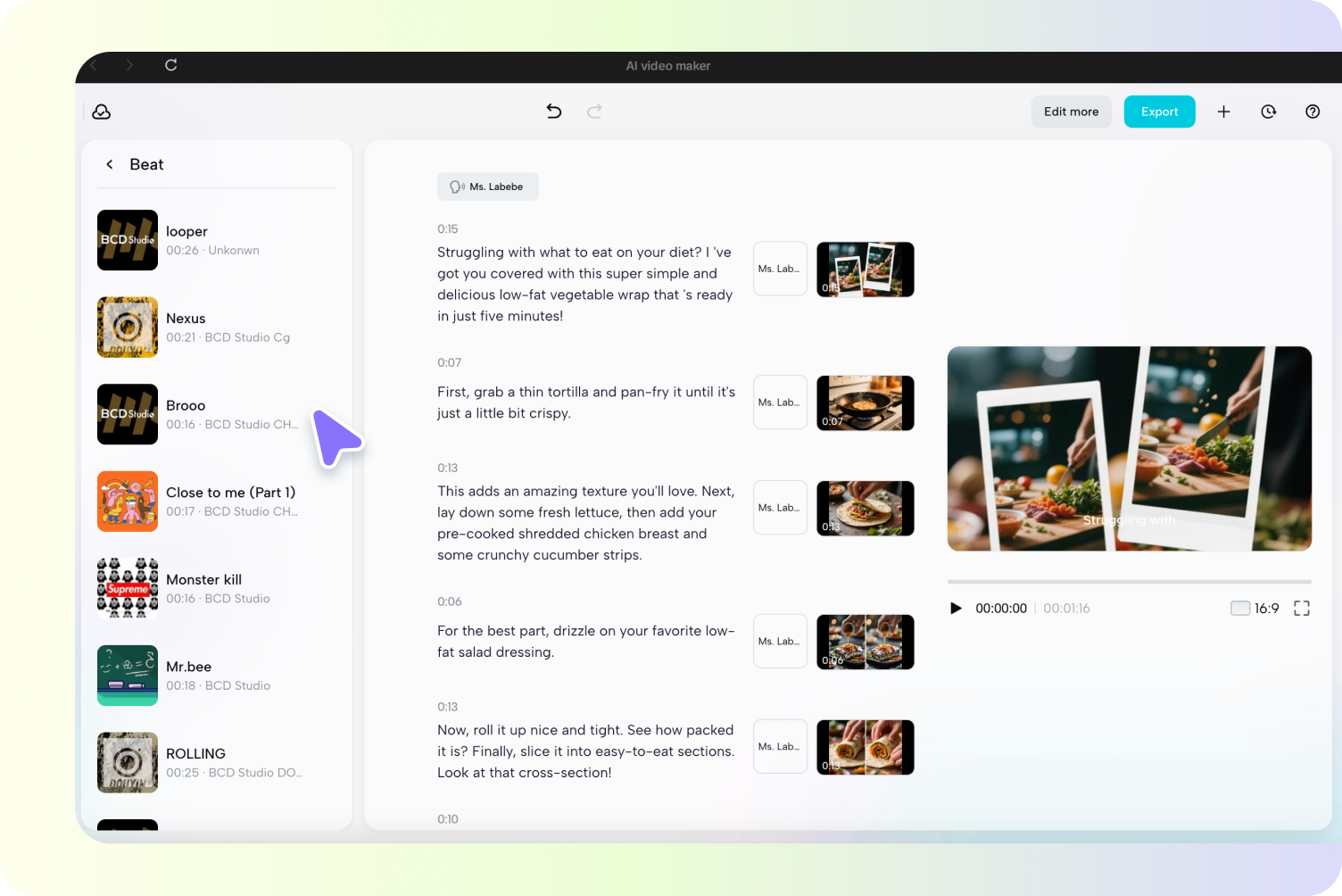Image resolution: width=1342 pixels, height=896 pixels.
Task: Click the Export button
Action: coord(1159,111)
